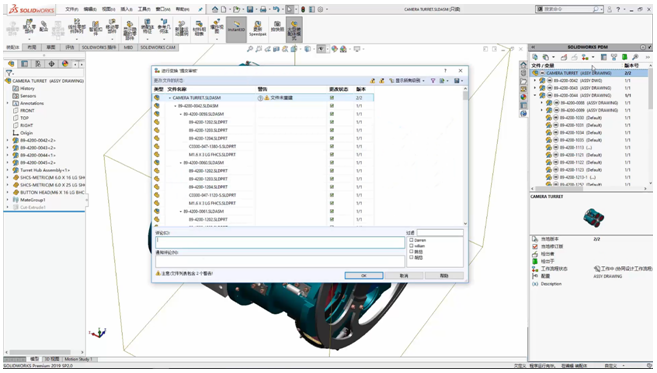This screenshot has height=373, width=657.
Task: Open the show tree lines dropdown in the dialog
Action: point(407,80)
